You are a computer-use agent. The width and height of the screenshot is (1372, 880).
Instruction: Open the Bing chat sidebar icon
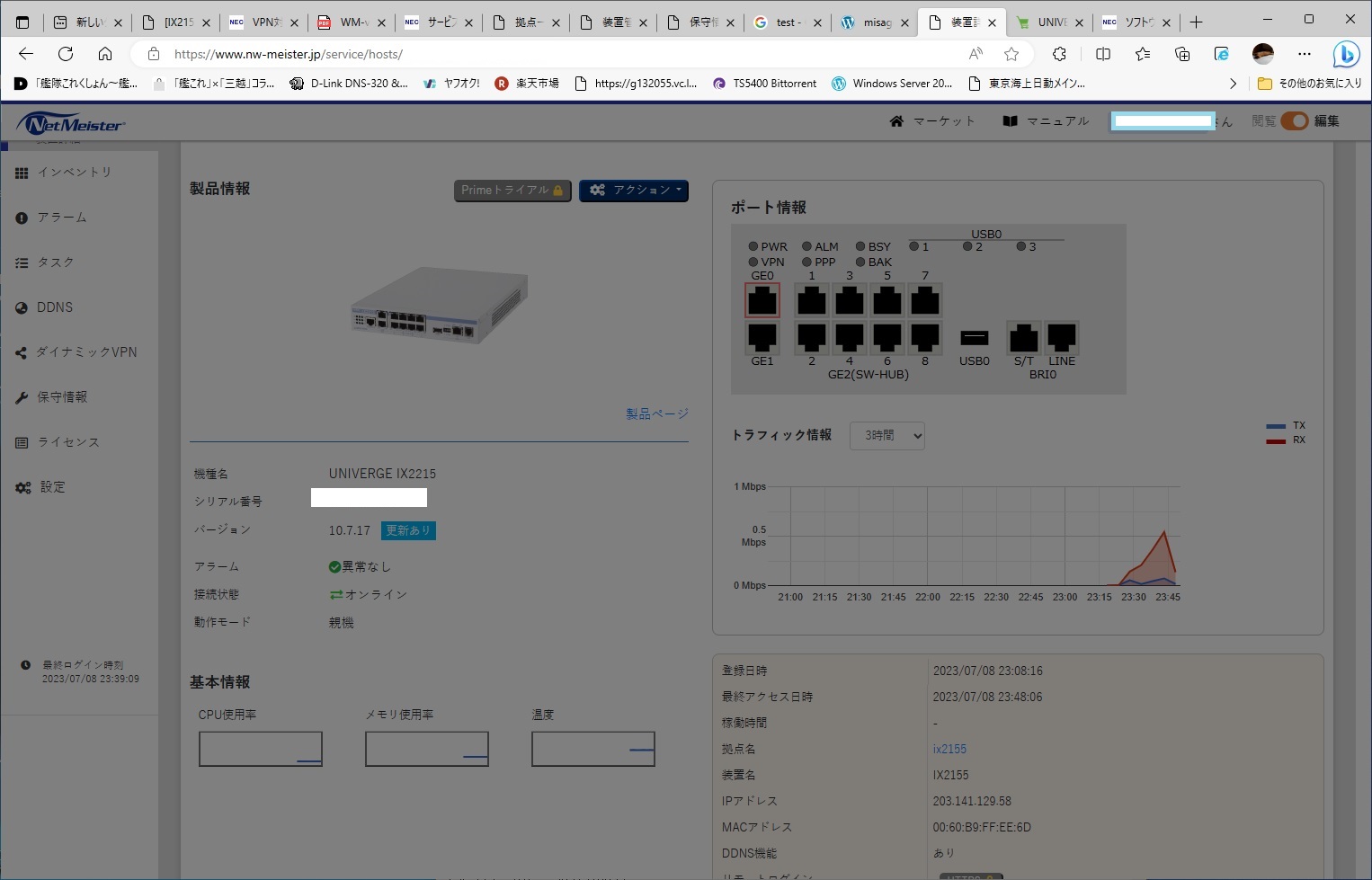coord(1346,55)
